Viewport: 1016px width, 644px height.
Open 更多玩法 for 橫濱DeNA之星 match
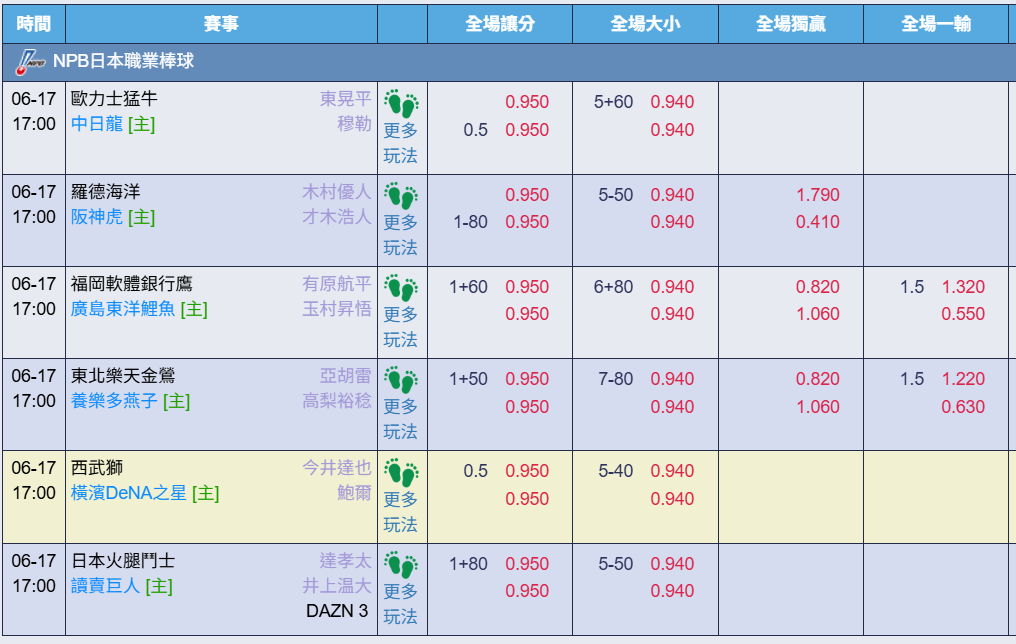point(400,511)
